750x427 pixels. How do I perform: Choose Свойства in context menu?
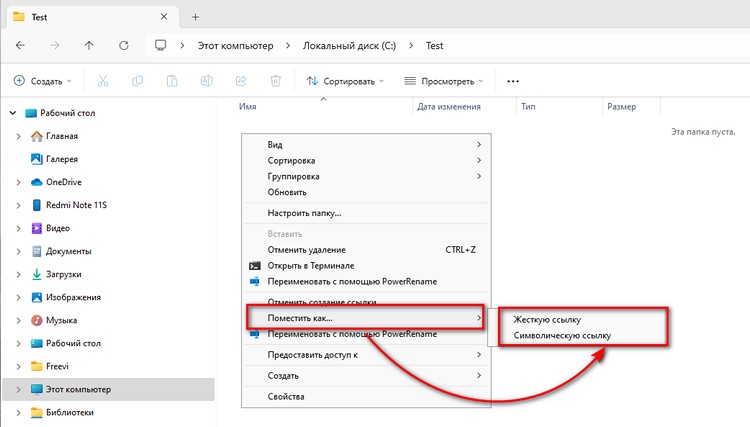[x=366, y=396]
